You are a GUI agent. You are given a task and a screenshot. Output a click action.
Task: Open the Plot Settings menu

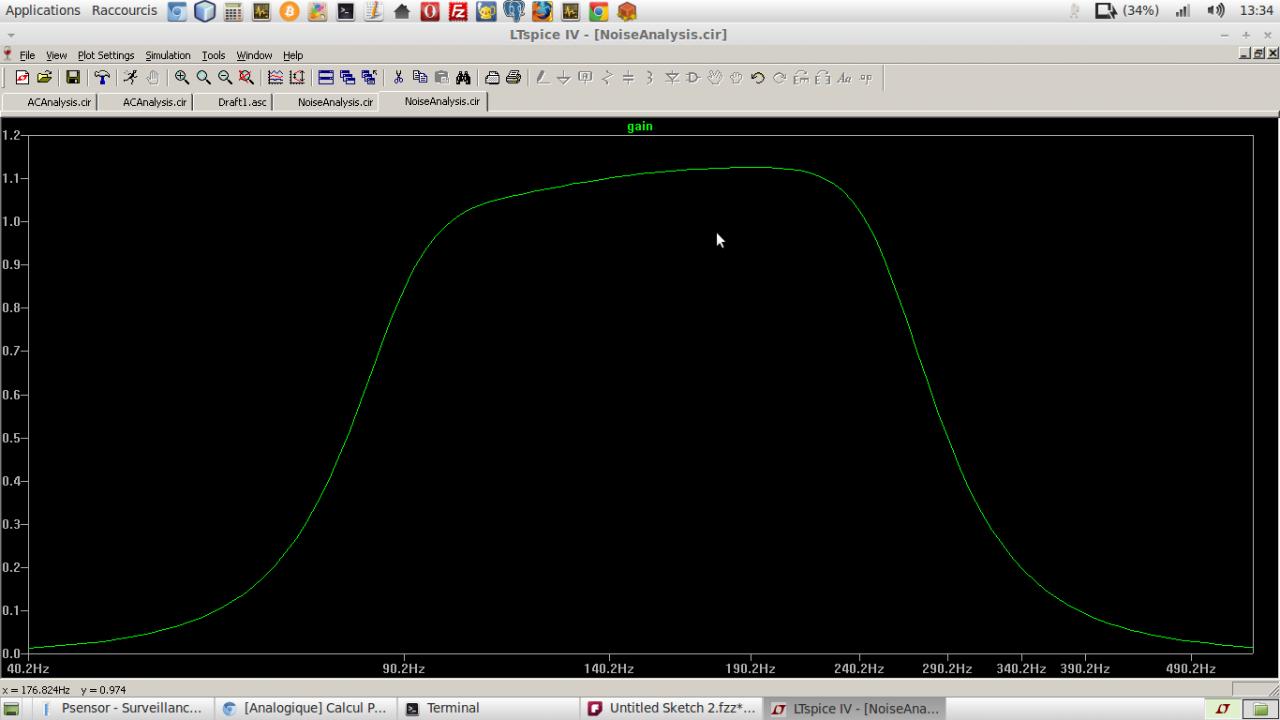[x=106, y=55]
